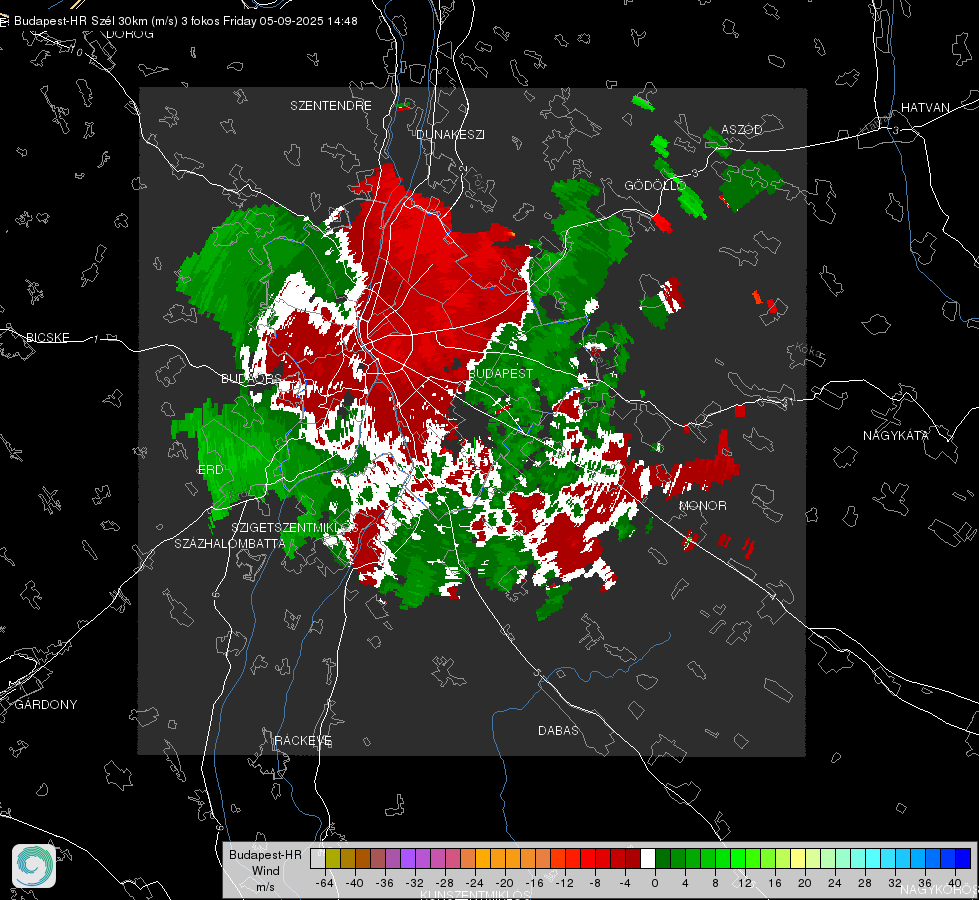Click the -8 legend value

[595, 883]
